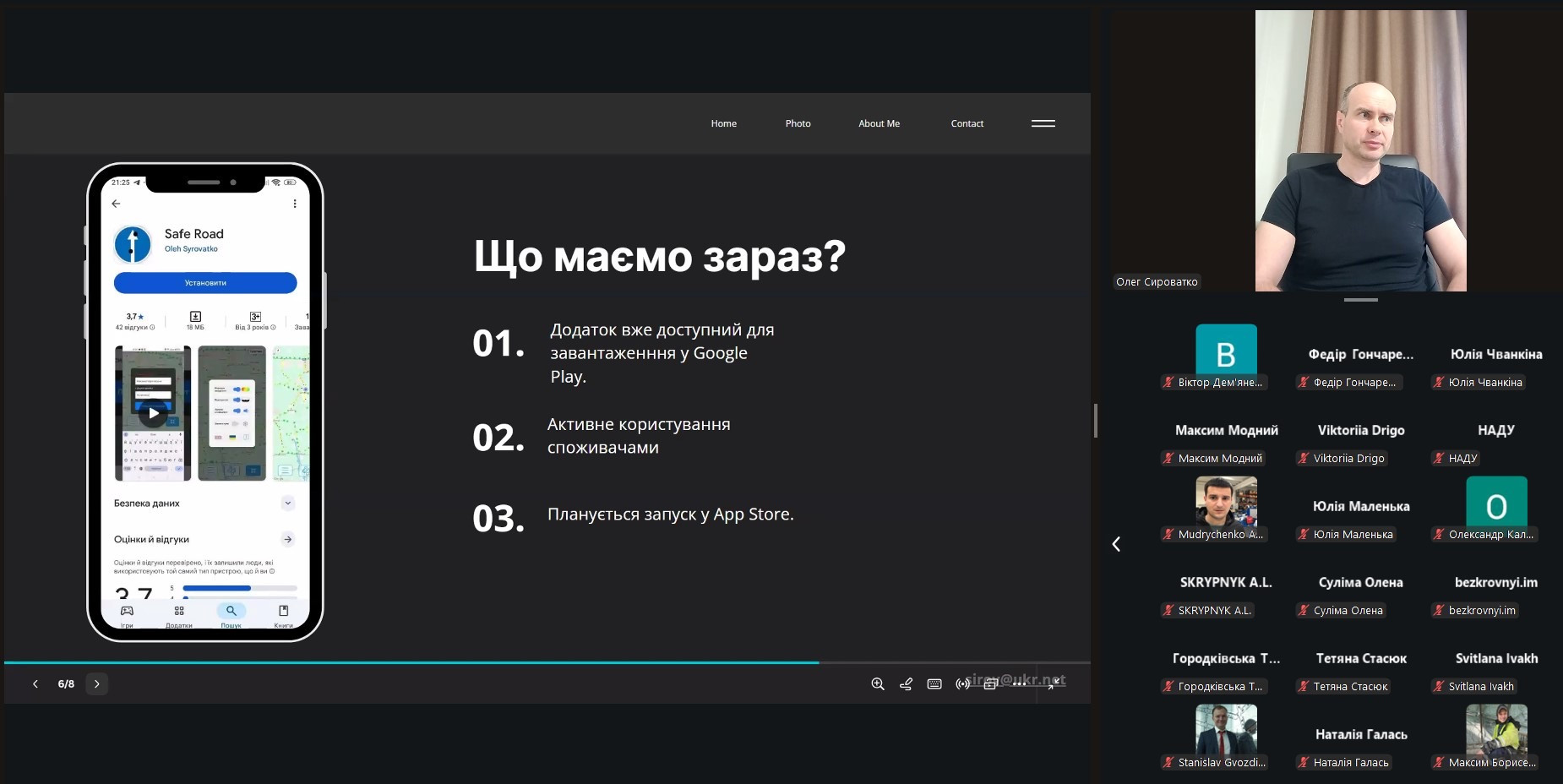The image size is (1563, 784).
Task: Select the About Me menu item
Action: pyautogui.click(x=879, y=123)
